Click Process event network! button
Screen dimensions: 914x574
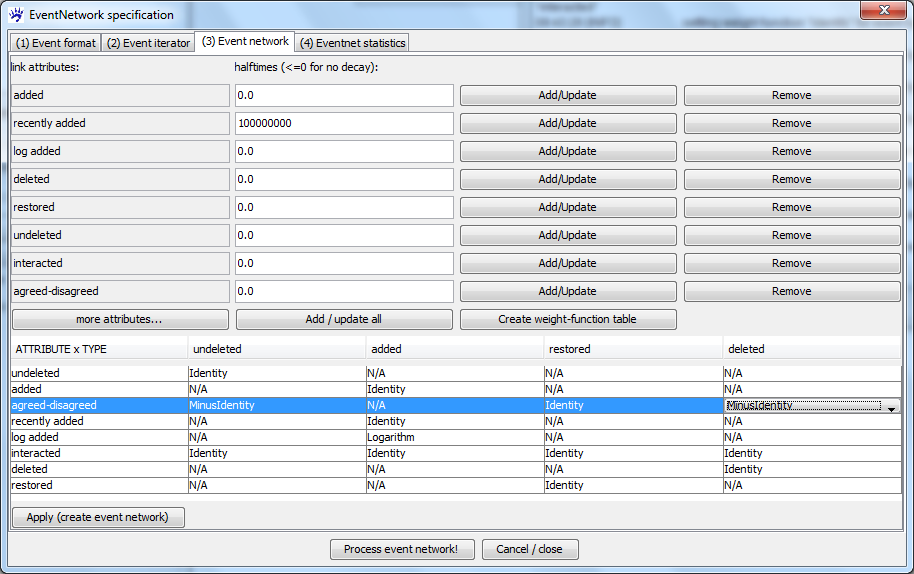tap(402, 550)
